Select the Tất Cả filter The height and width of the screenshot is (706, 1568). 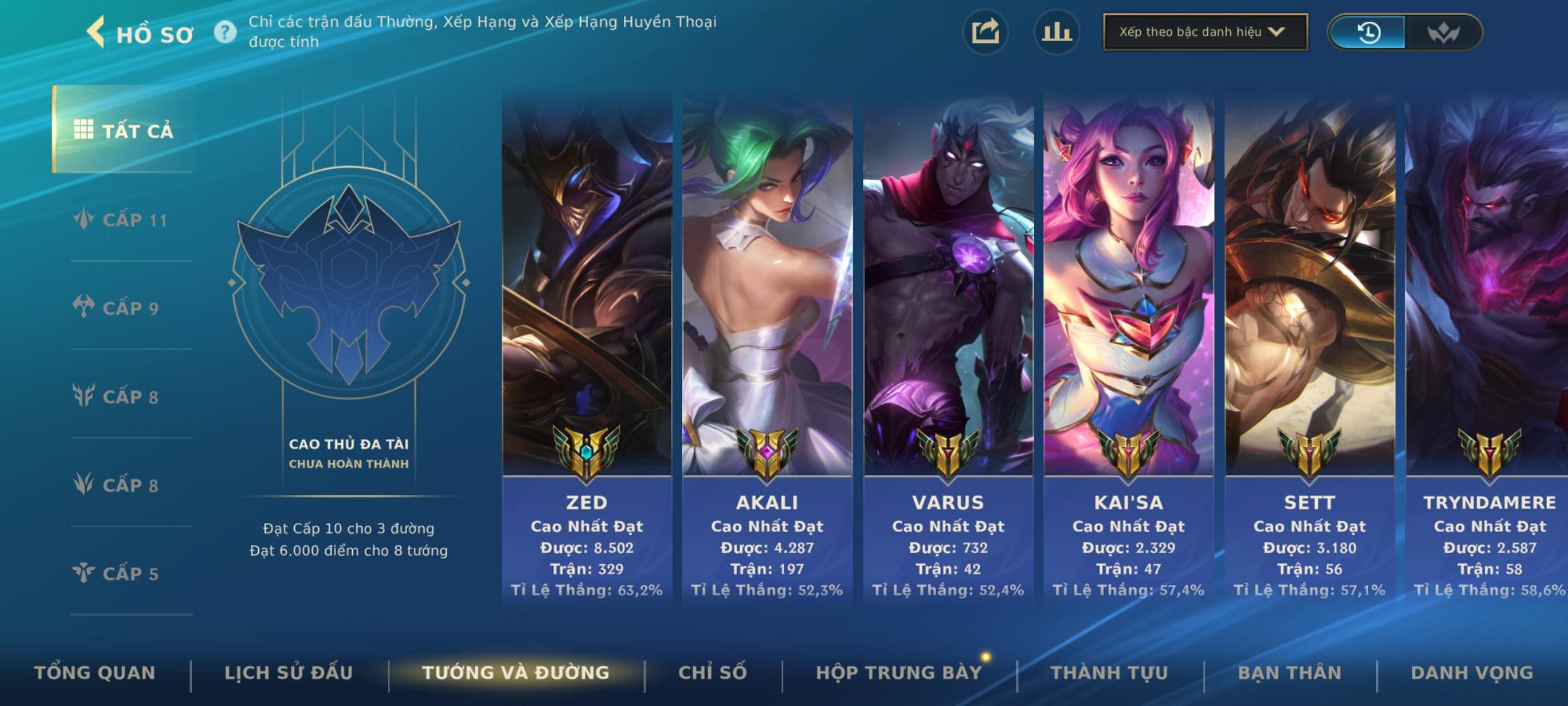[123, 129]
